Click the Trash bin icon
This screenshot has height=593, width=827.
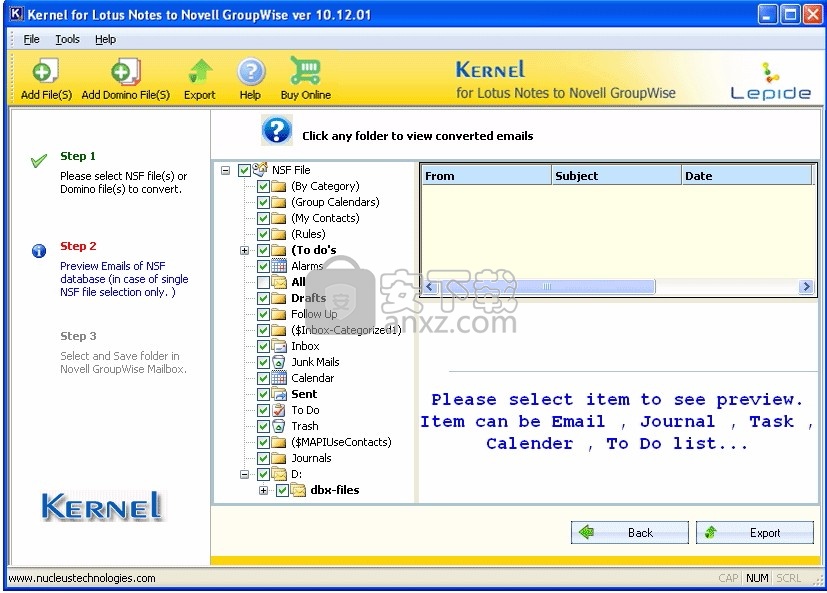278,426
